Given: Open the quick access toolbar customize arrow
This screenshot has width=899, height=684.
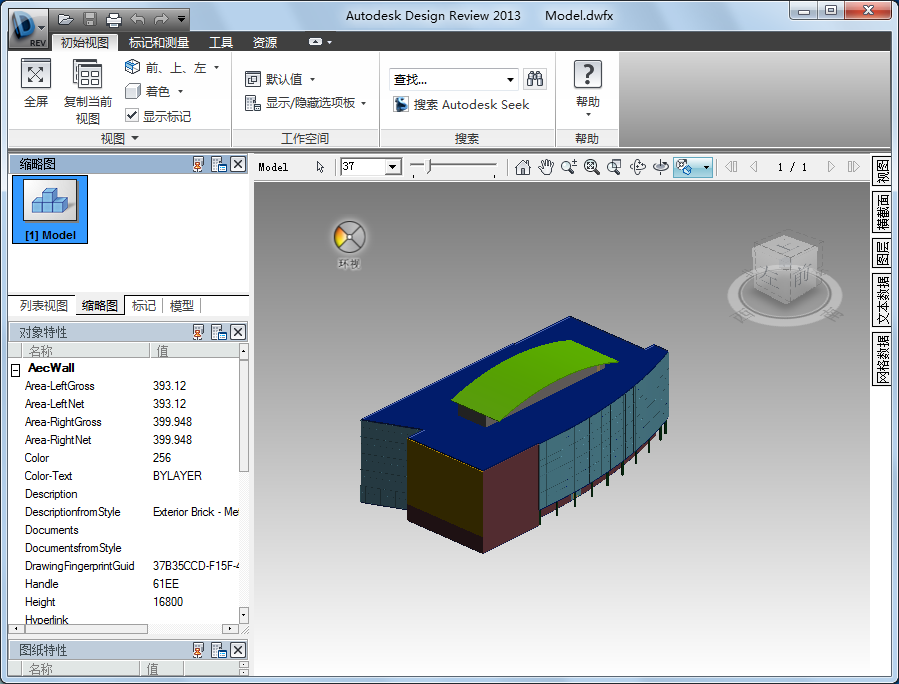Looking at the screenshot, I should [x=181, y=19].
